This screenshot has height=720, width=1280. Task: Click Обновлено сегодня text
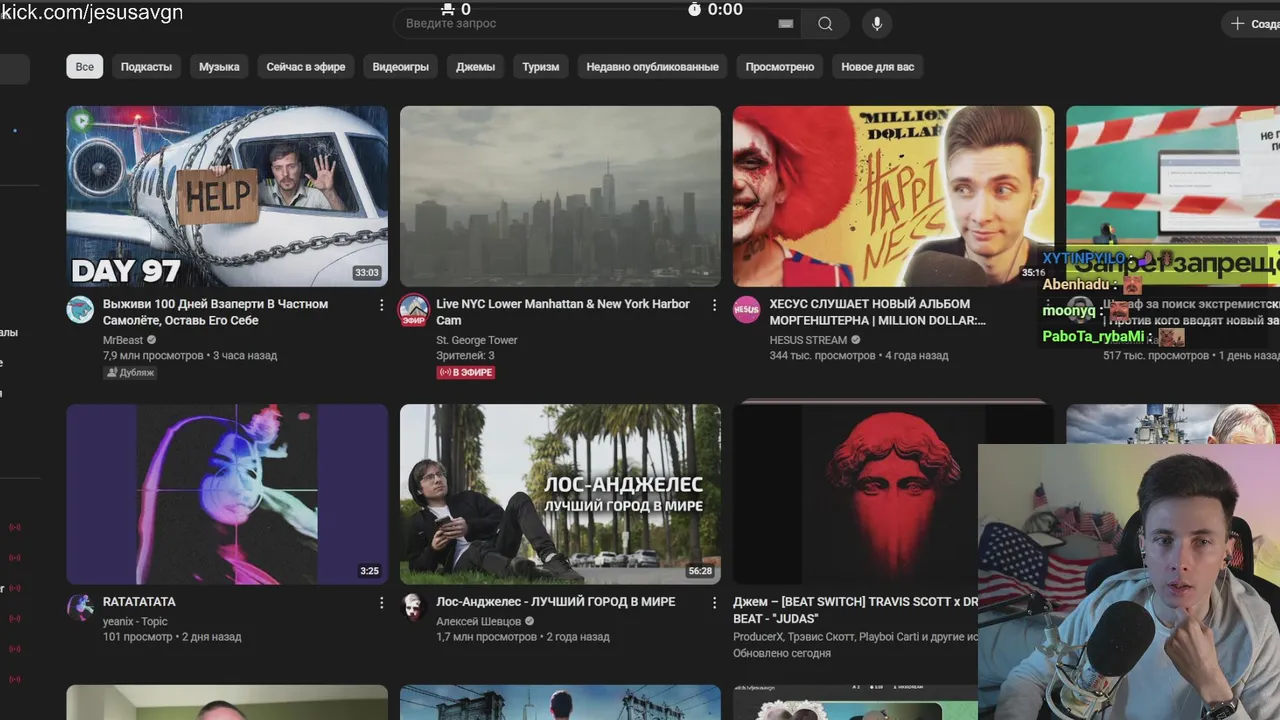point(782,653)
